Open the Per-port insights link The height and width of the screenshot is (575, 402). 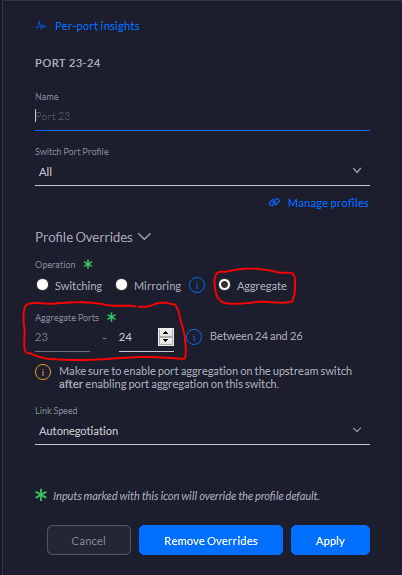coord(97,26)
